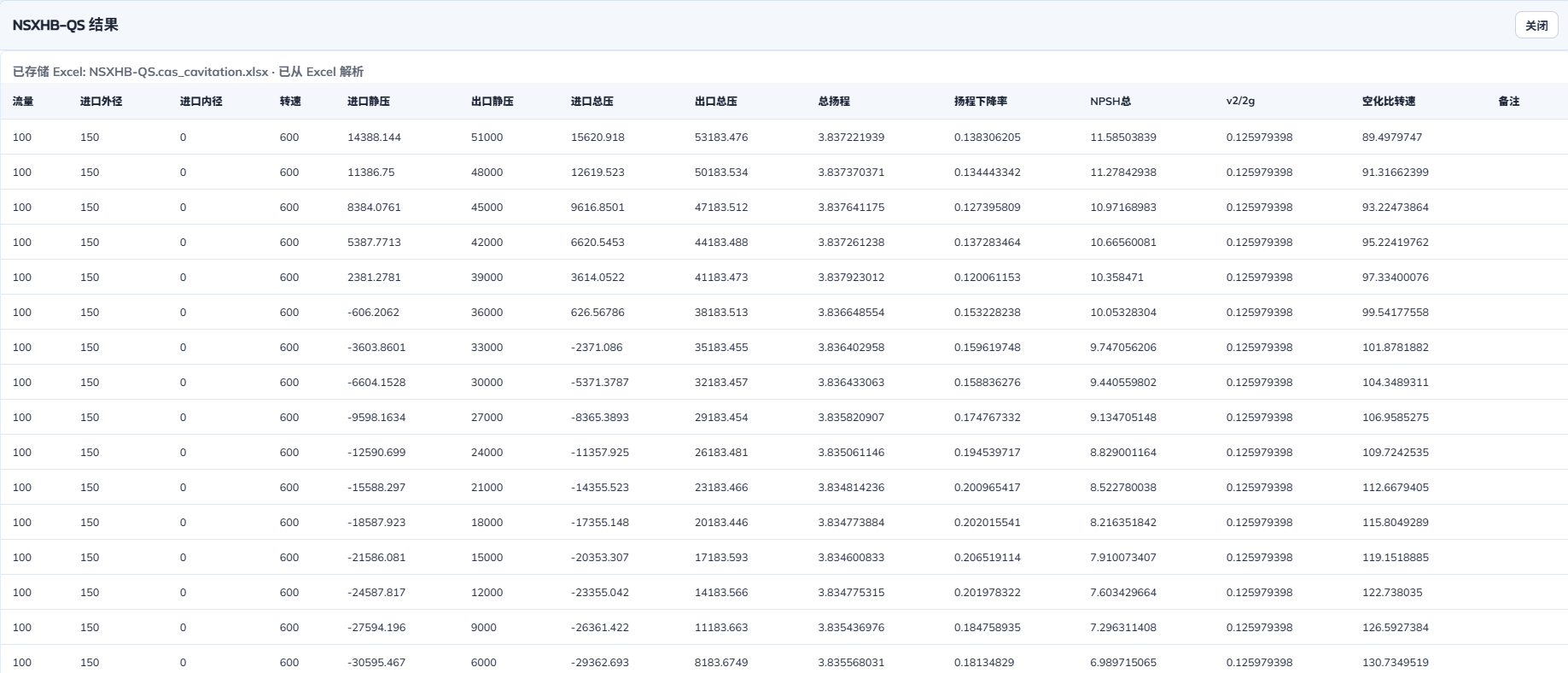Click the 空化比转速 value 130.7349519
The image size is (1568, 673).
pos(1396,663)
